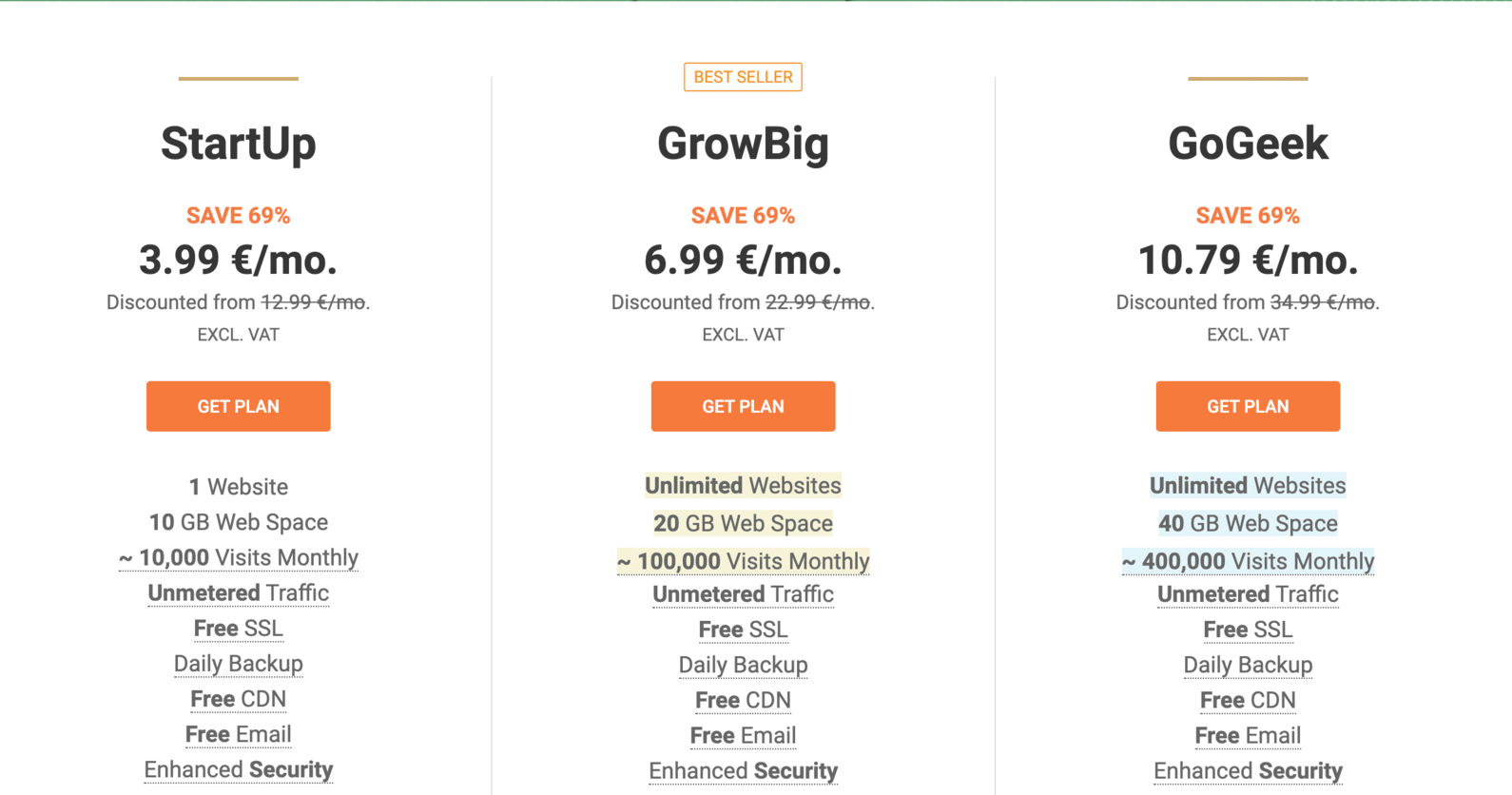Click 40 GB Web Space in GoGeek
Screen dimensions: 1512x795
[x=1248, y=523]
